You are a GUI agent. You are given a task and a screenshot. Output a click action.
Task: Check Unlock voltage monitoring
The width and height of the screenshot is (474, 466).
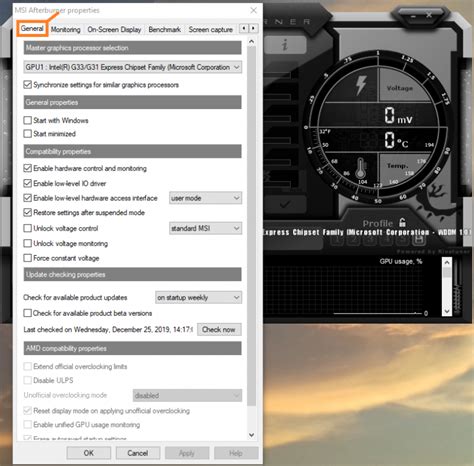click(28, 243)
